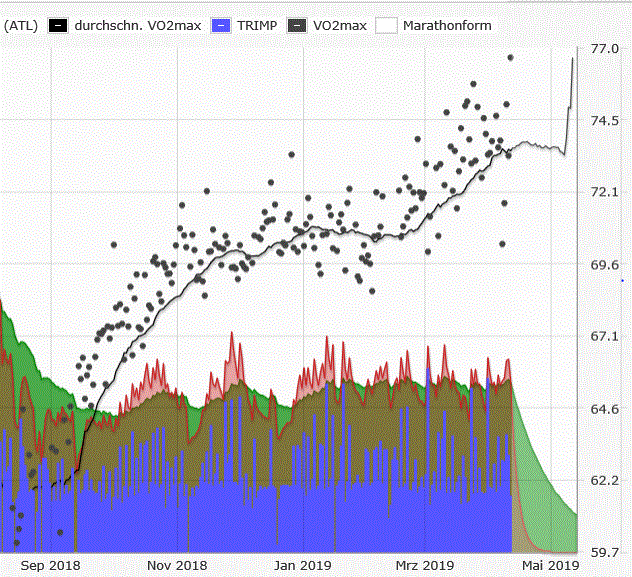632x577 pixels.
Task: Toggle the dark gray VO2max legend swatch
Action: (x=298, y=25)
